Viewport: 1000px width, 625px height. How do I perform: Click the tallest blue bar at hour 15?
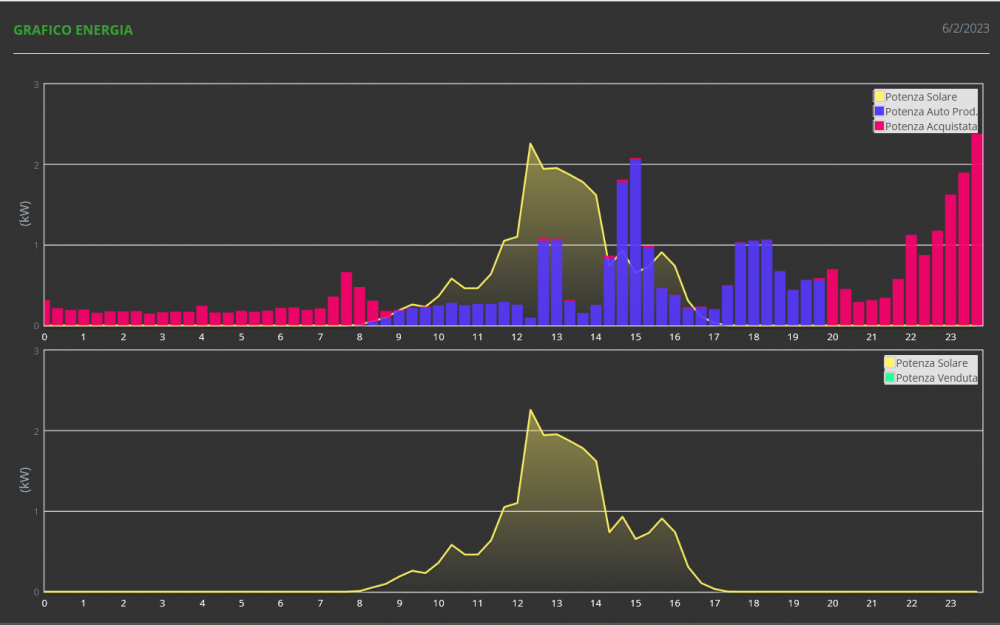[x=635, y=242]
